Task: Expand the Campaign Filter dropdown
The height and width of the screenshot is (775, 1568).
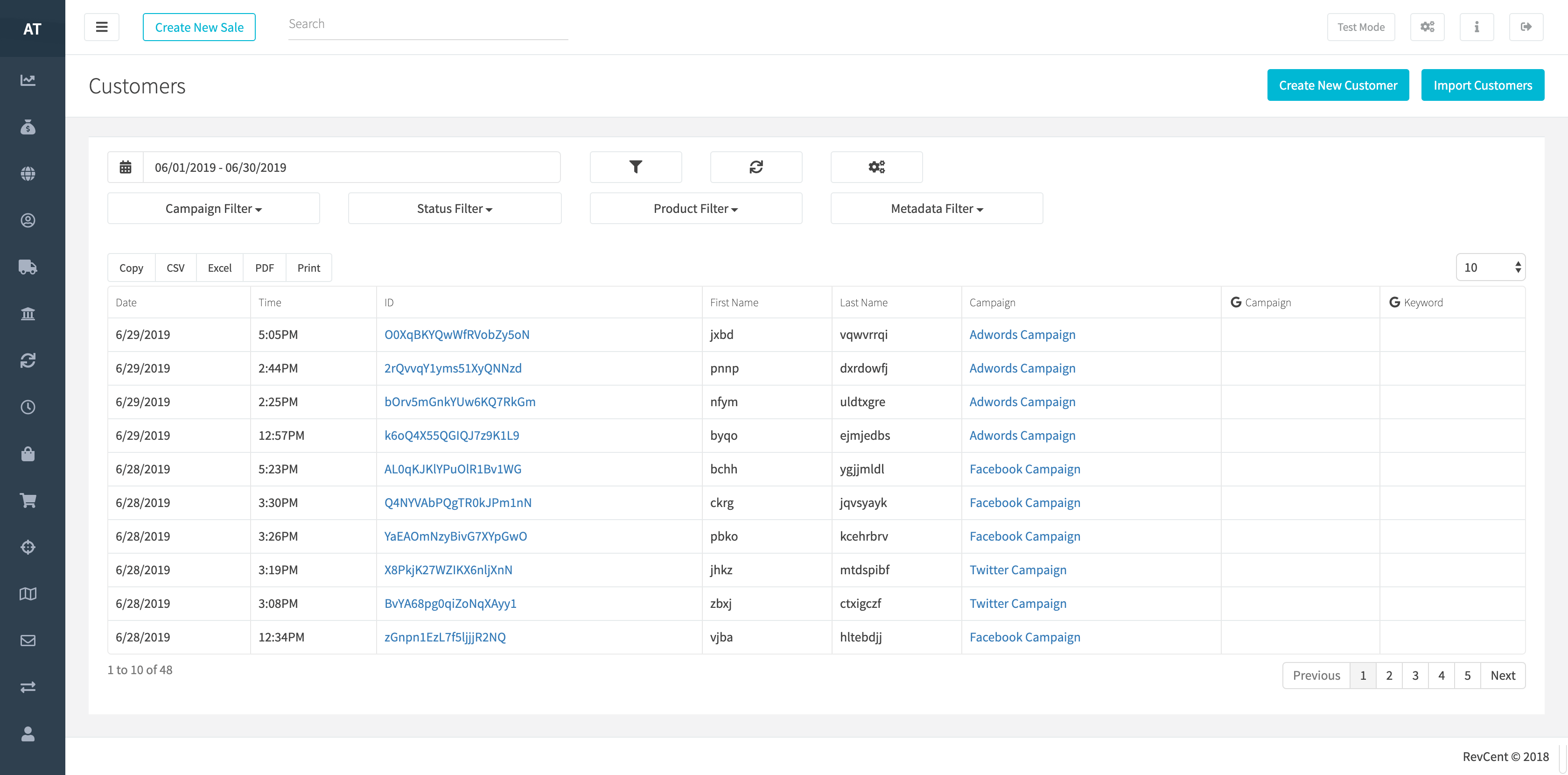Action: click(x=214, y=208)
